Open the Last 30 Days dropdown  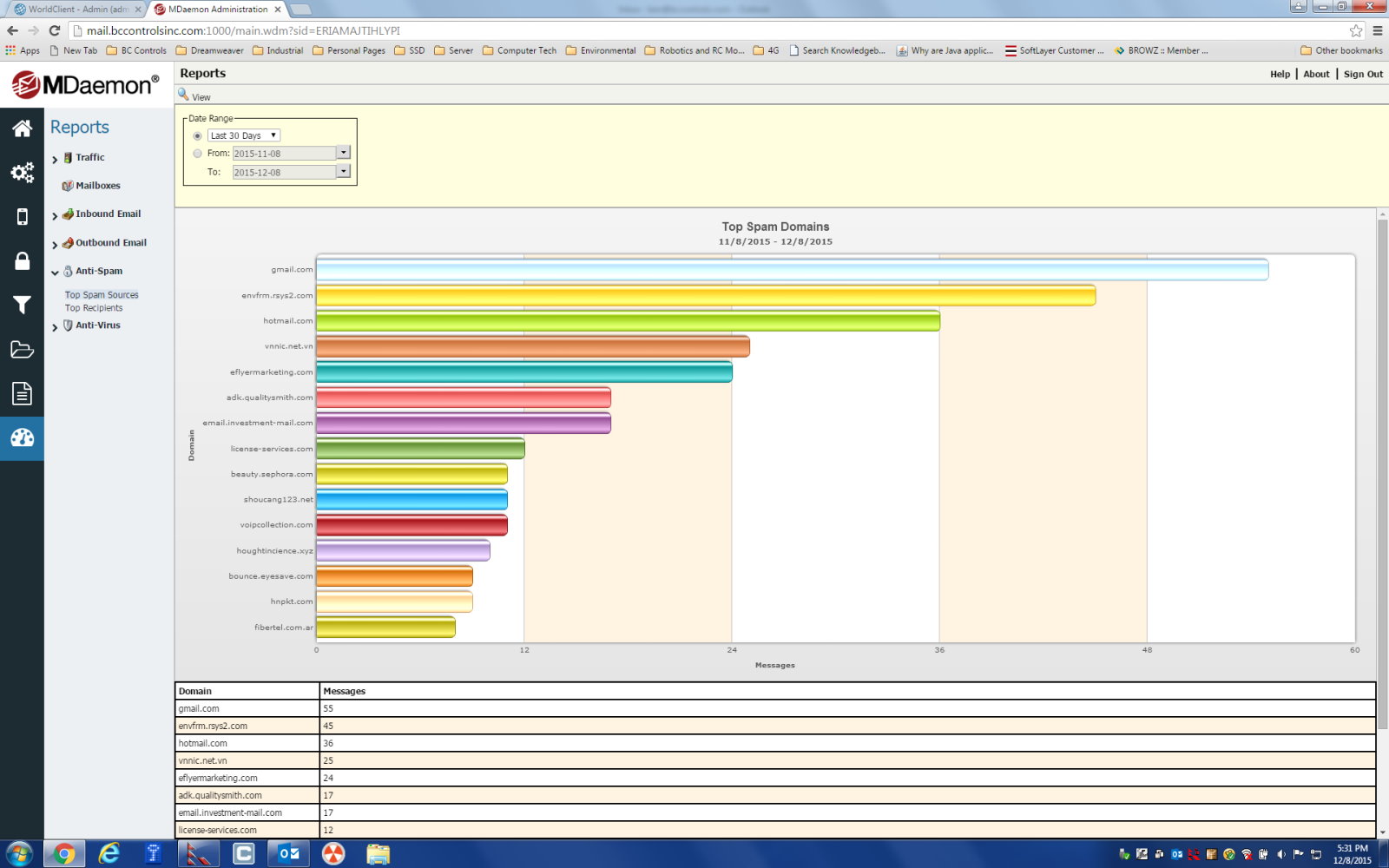[243, 135]
